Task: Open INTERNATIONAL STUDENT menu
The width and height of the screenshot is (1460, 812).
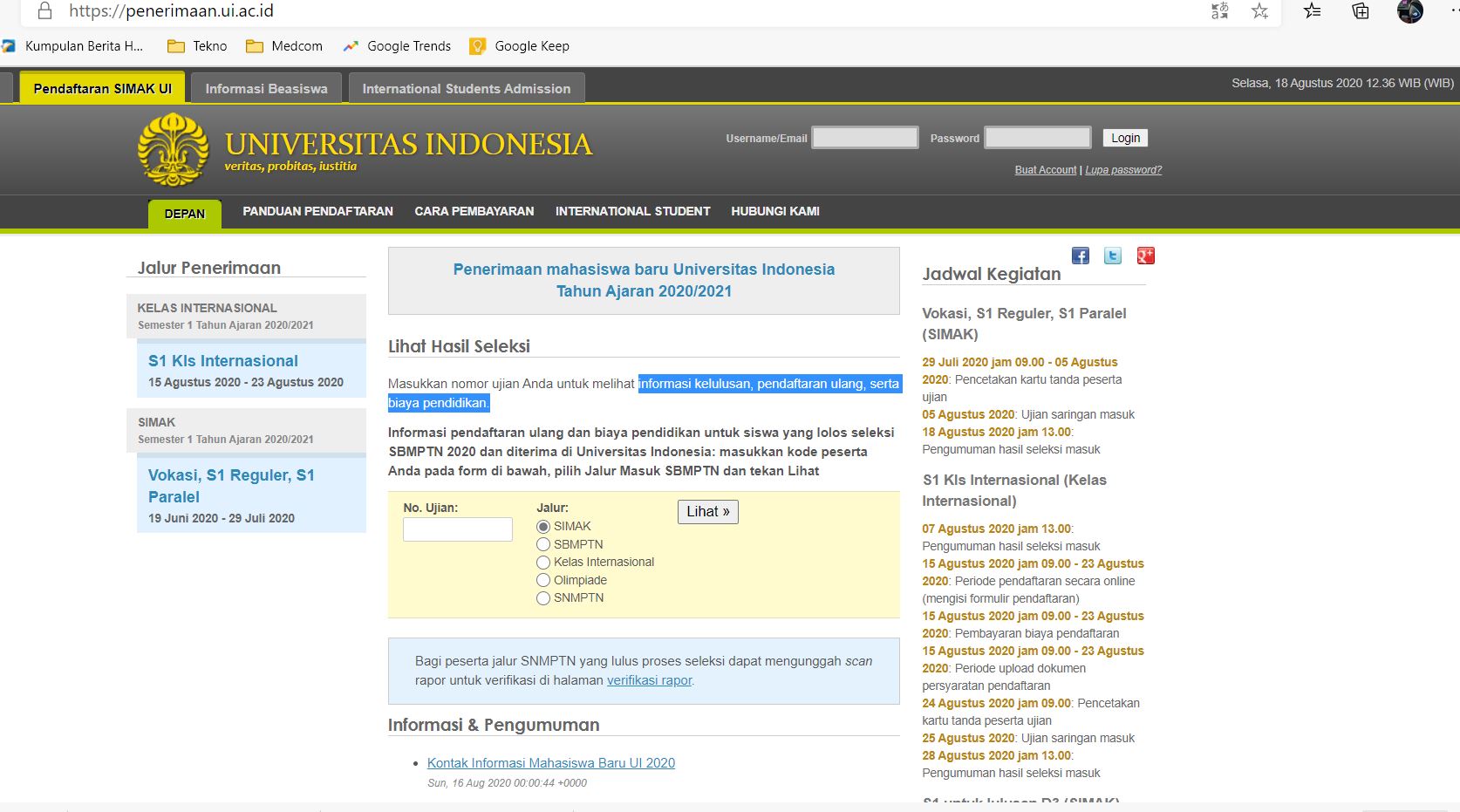Action: pyautogui.click(x=633, y=211)
